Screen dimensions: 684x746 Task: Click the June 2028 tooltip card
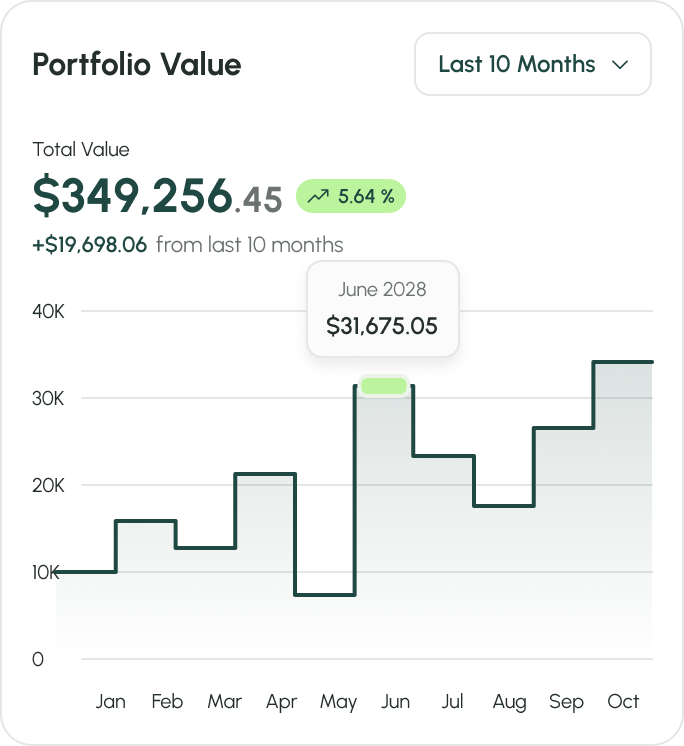point(382,309)
